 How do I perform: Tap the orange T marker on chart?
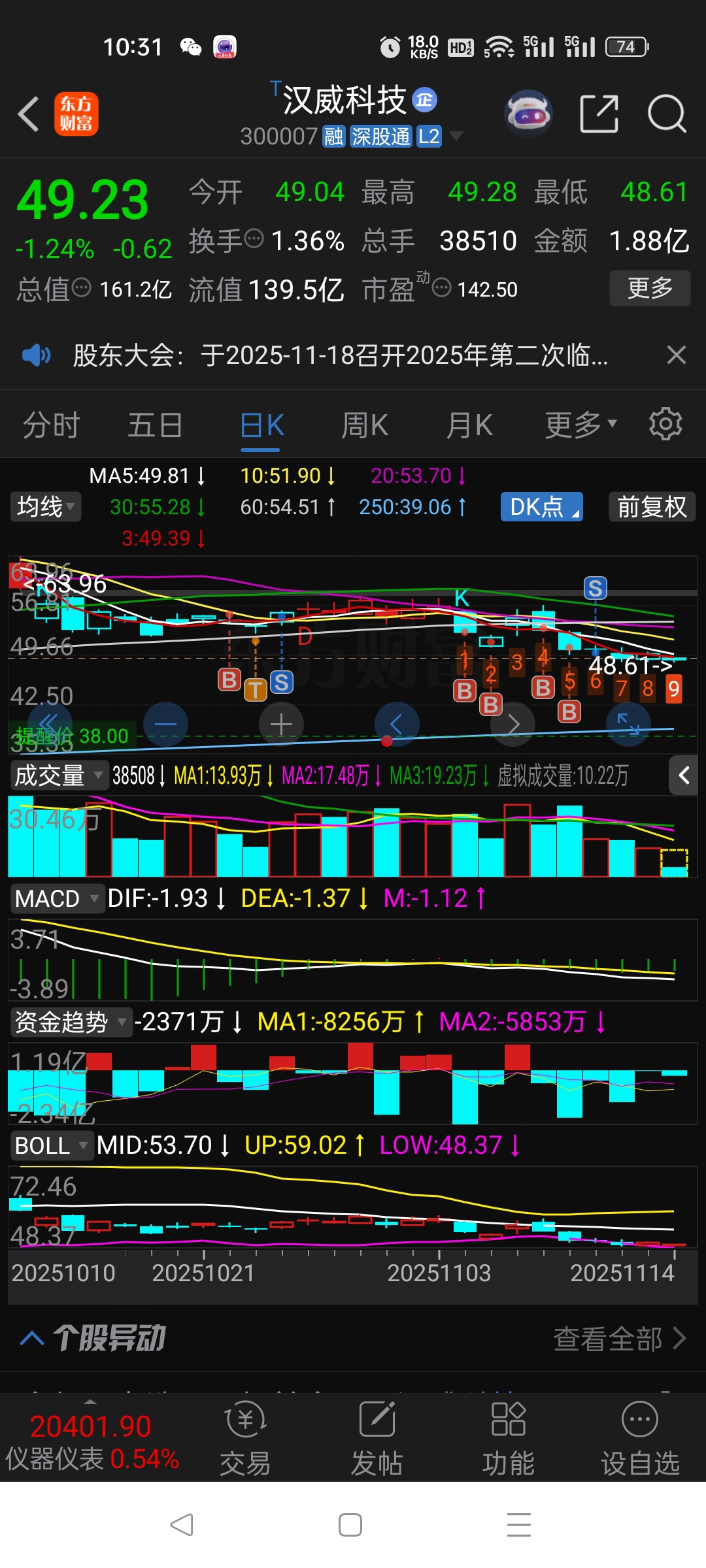click(x=256, y=689)
